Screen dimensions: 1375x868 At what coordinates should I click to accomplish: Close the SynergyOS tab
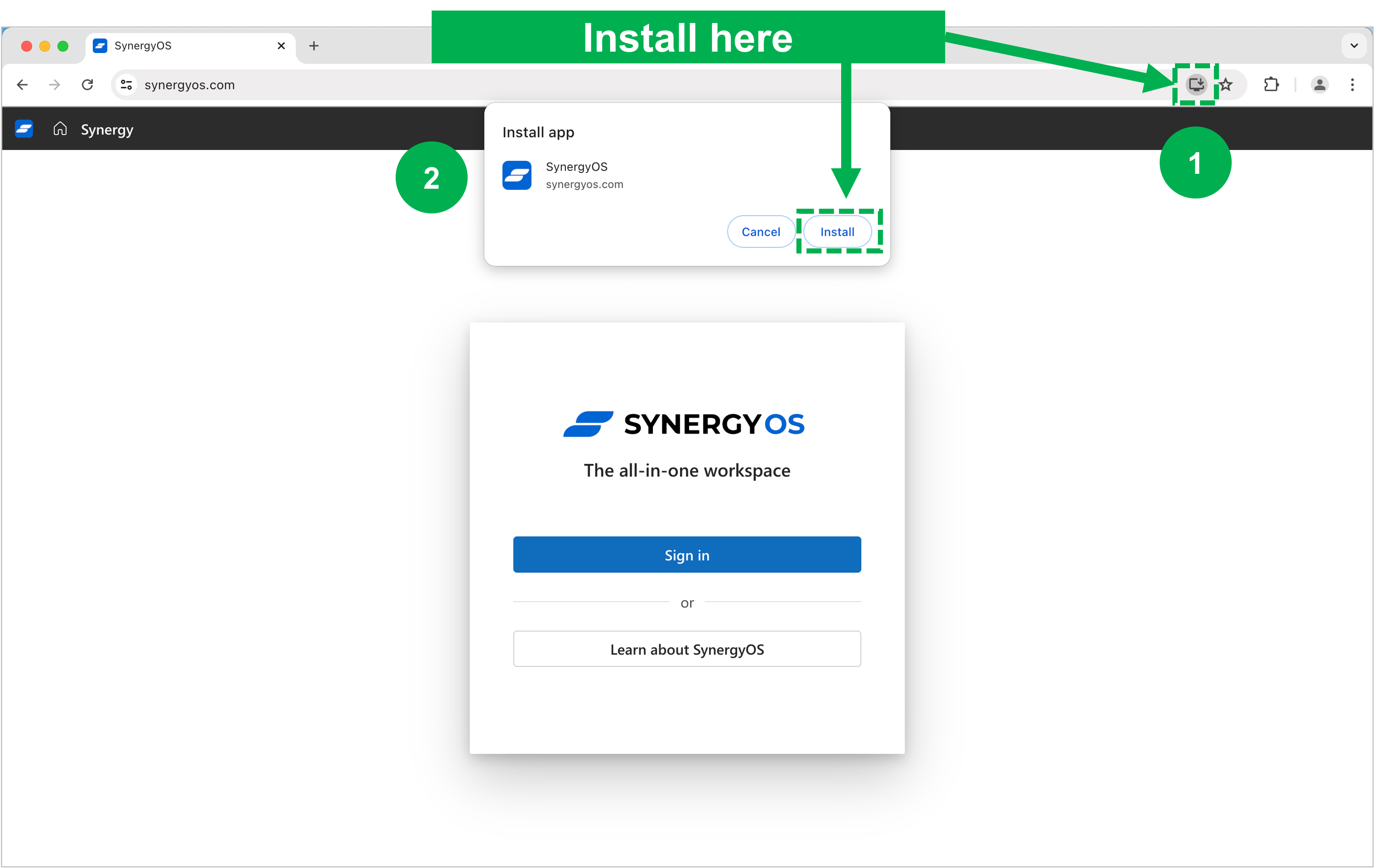coord(281,46)
